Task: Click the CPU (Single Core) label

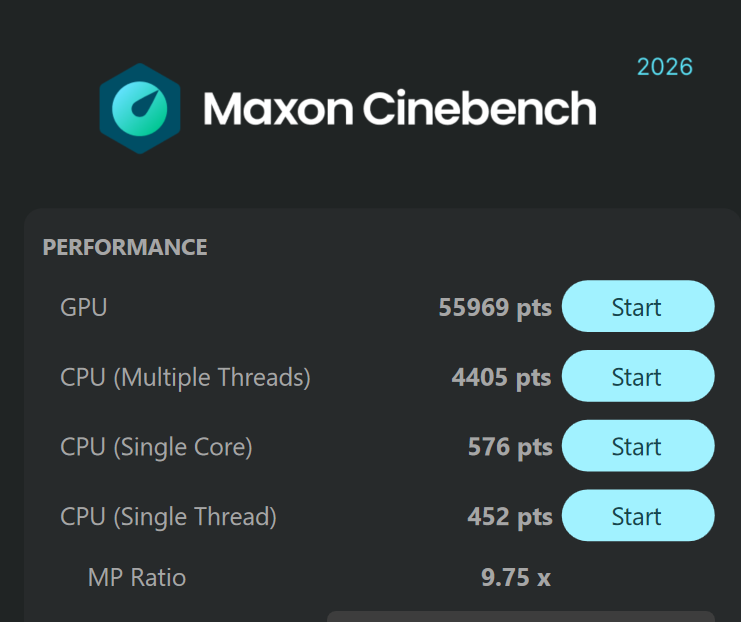Action: (x=156, y=447)
